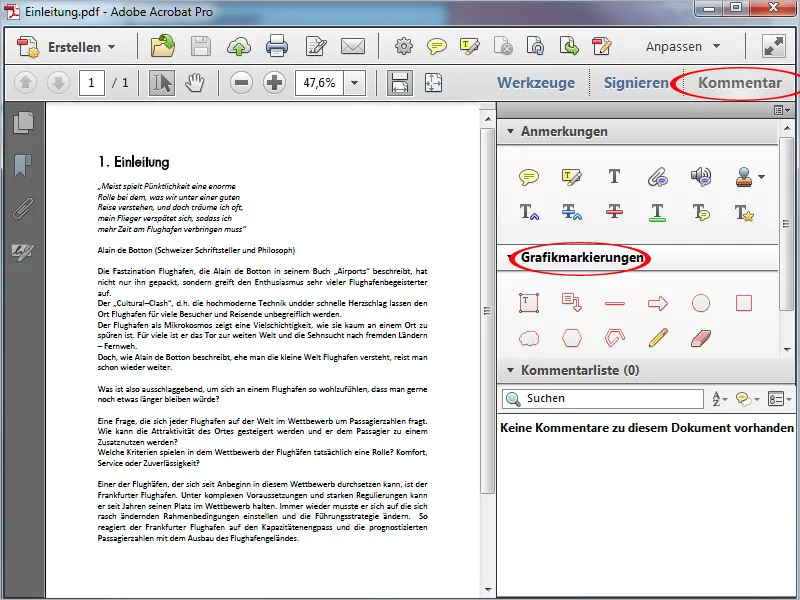Click the fit width scrolling mode icon
This screenshot has height=600, width=800.
399,83
